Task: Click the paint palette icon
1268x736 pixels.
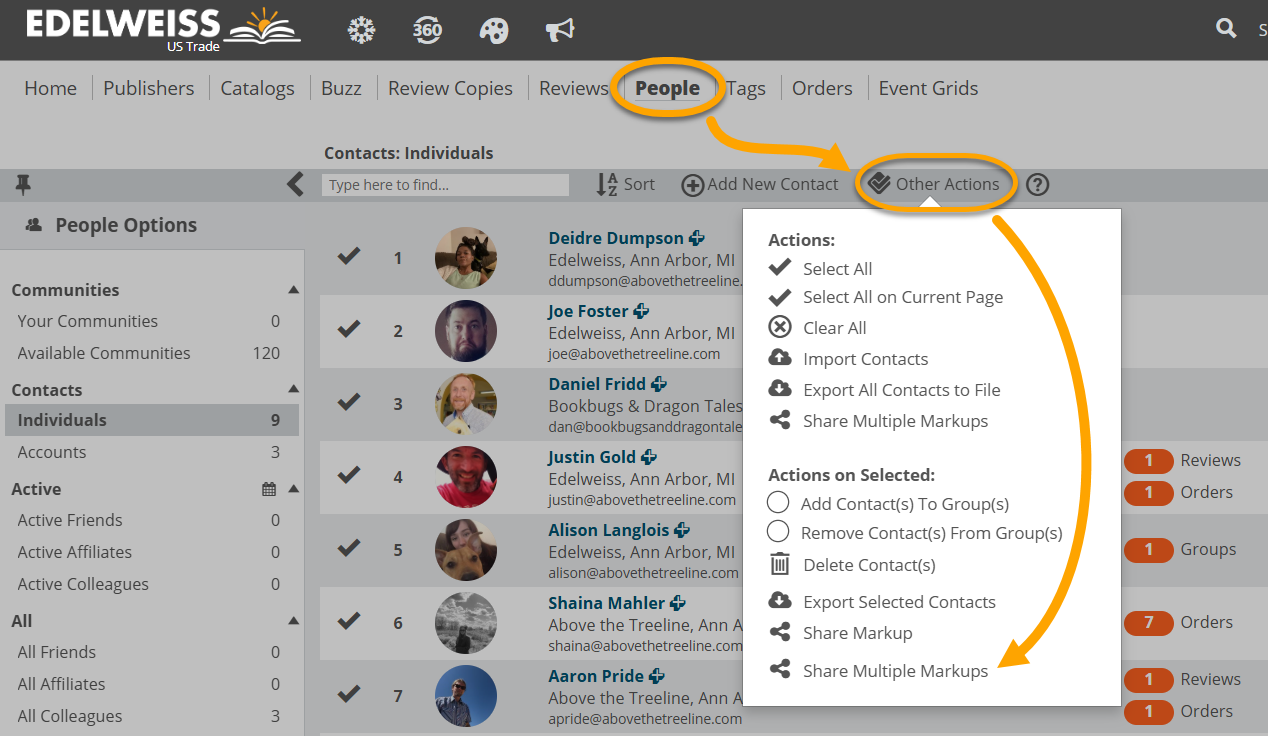Action: pyautogui.click(x=494, y=30)
